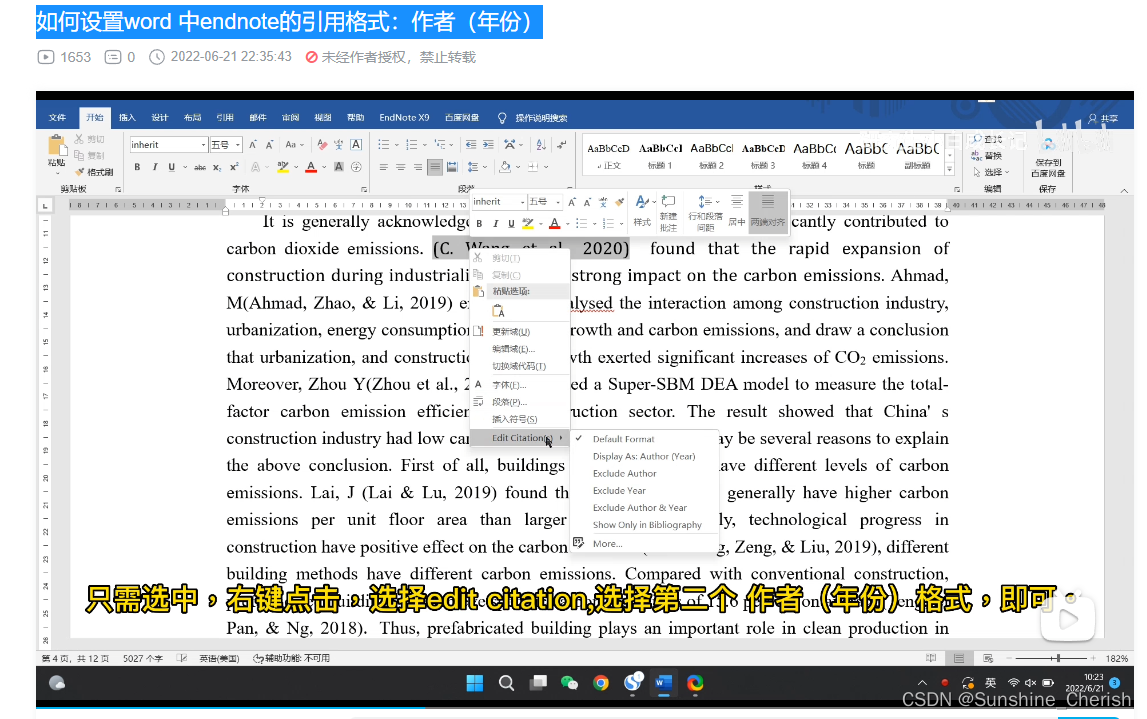Apply justify alignment (两端对齐) in mini toolbar
The width and height of the screenshot is (1147, 719).
tap(767, 212)
